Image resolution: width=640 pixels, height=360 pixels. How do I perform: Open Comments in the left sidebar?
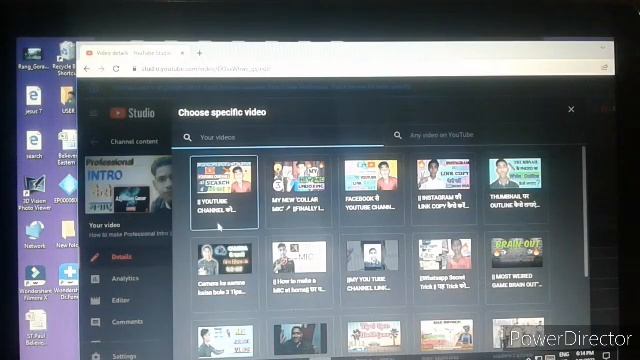pyautogui.click(x=127, y=322)
